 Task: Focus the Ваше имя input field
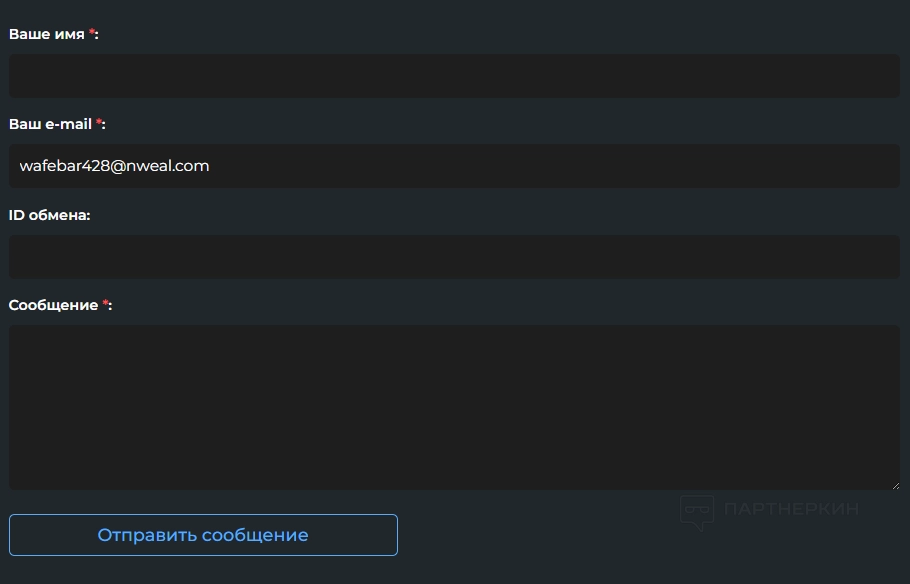[x=454, y=76]
